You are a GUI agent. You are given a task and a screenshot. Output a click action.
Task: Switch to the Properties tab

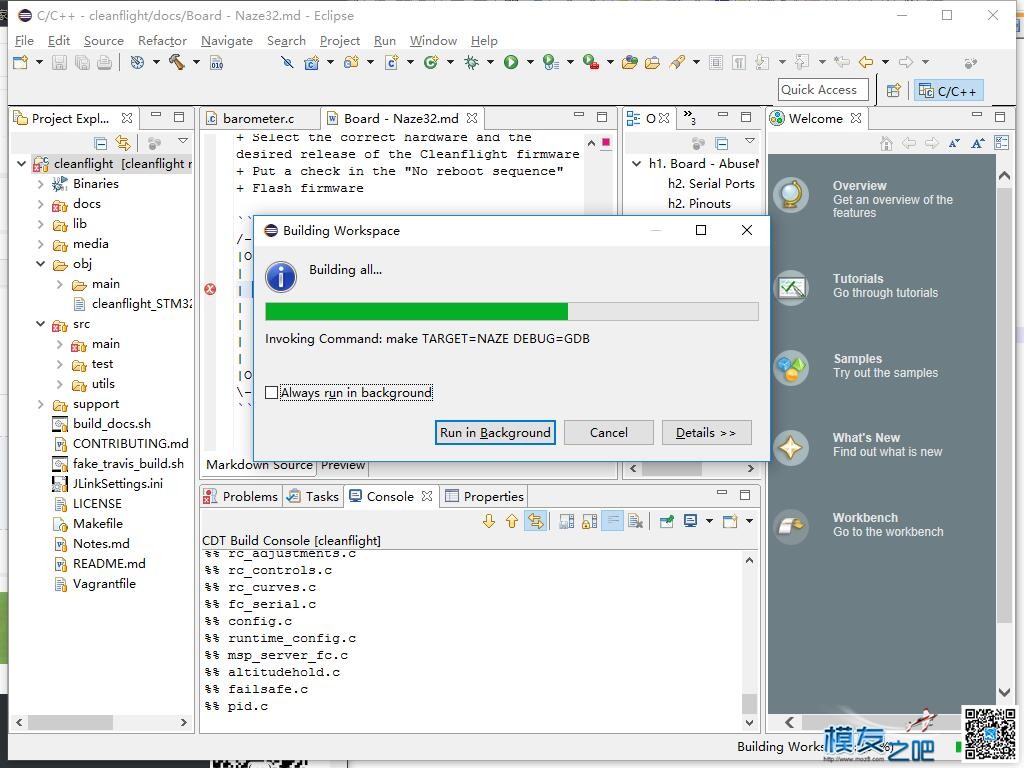484,496
